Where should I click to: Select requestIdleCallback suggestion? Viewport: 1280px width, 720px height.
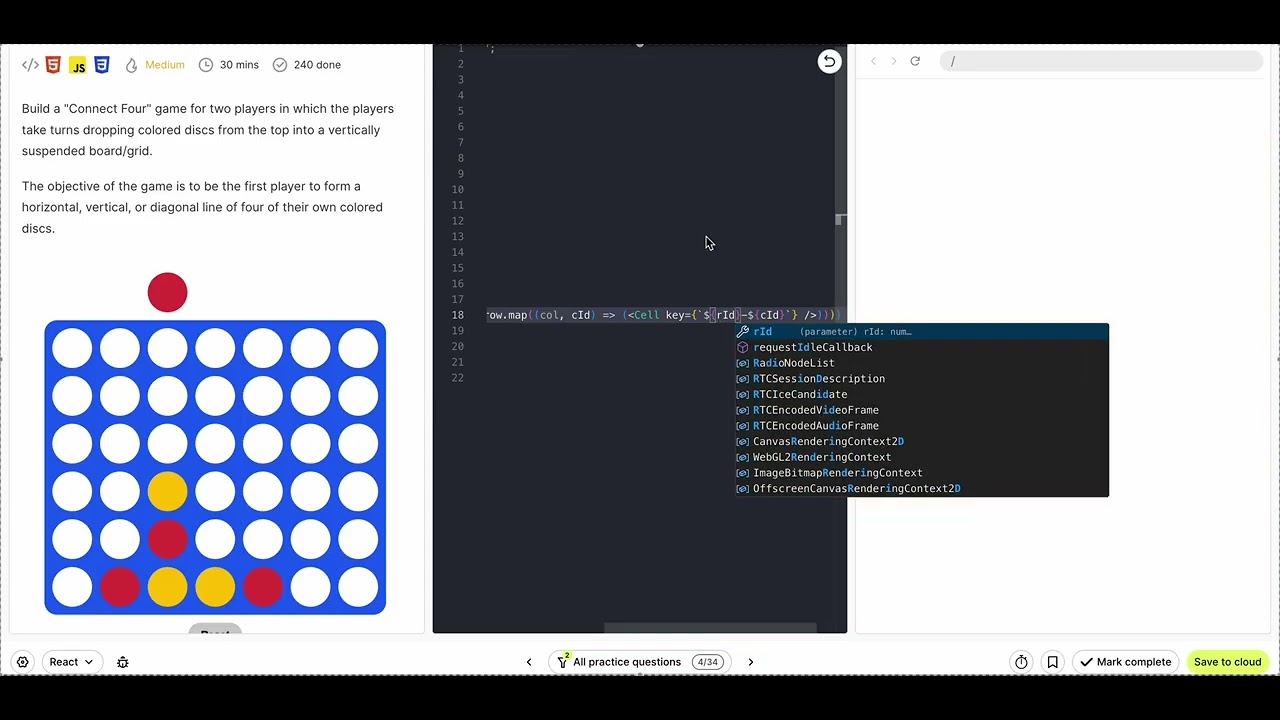click(x=922, y=347)
